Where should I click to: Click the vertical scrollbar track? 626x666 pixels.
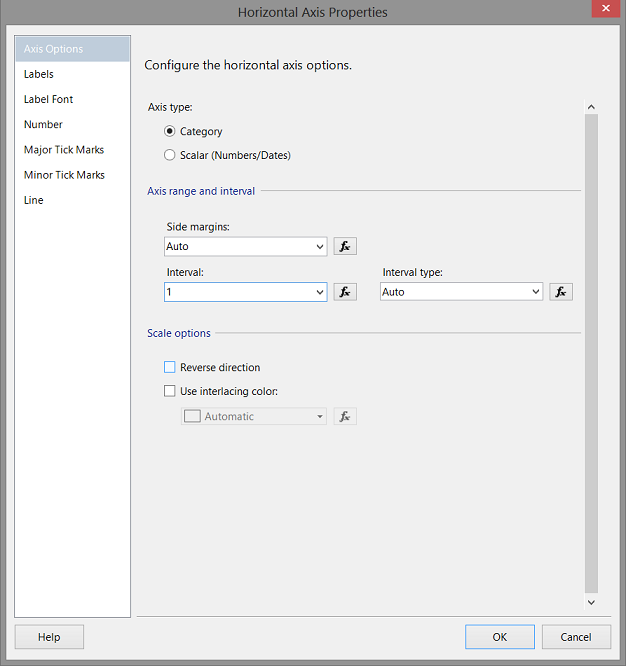591,350
